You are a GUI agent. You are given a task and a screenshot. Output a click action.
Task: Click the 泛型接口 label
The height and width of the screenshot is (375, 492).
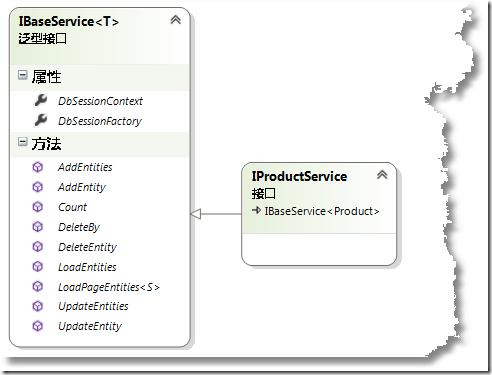tap(42, 39)
